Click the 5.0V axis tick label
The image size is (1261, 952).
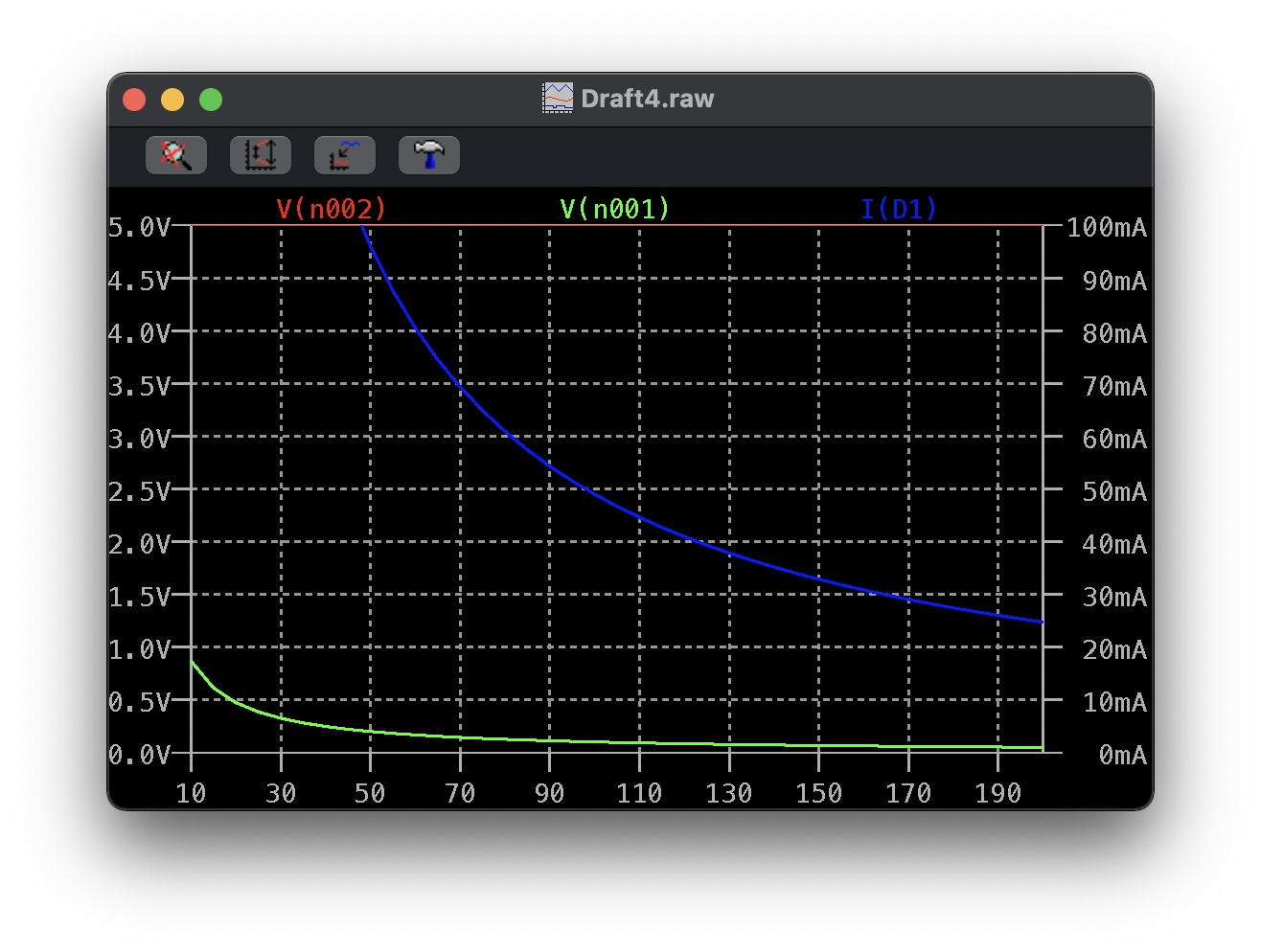tap(144, 228)
